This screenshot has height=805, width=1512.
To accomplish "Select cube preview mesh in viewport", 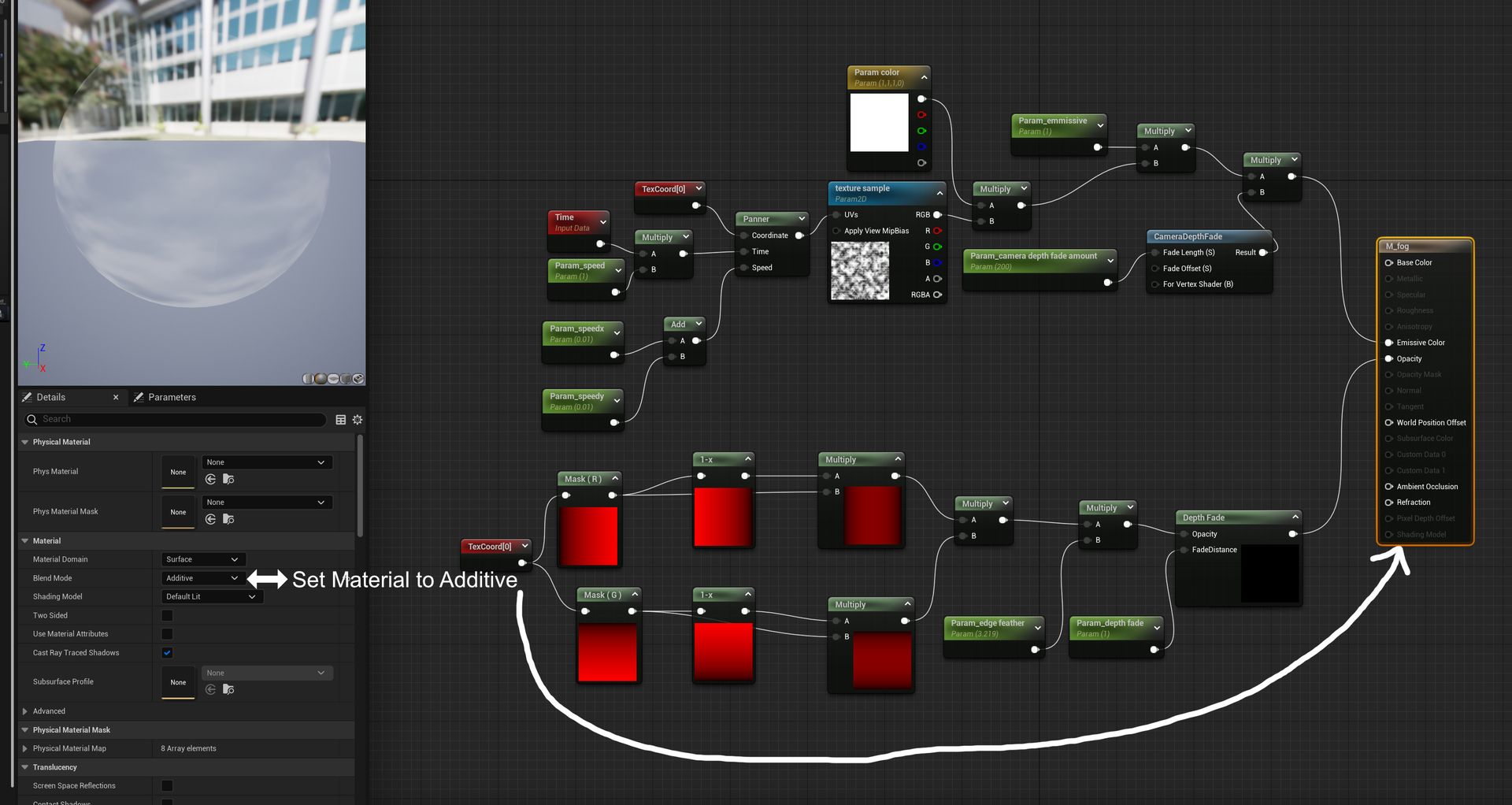I will [346, 379].
